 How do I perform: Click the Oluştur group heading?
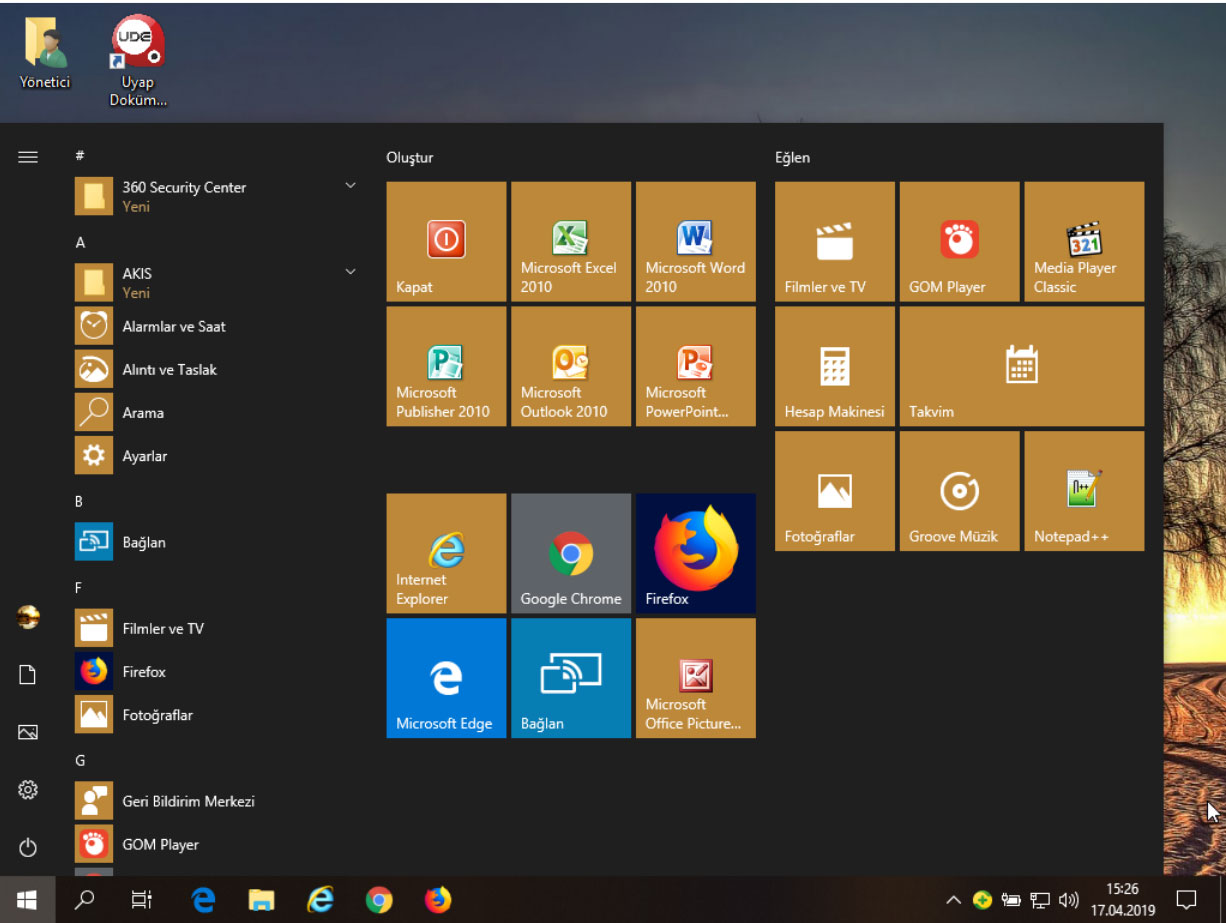click(x=410, y=157)
